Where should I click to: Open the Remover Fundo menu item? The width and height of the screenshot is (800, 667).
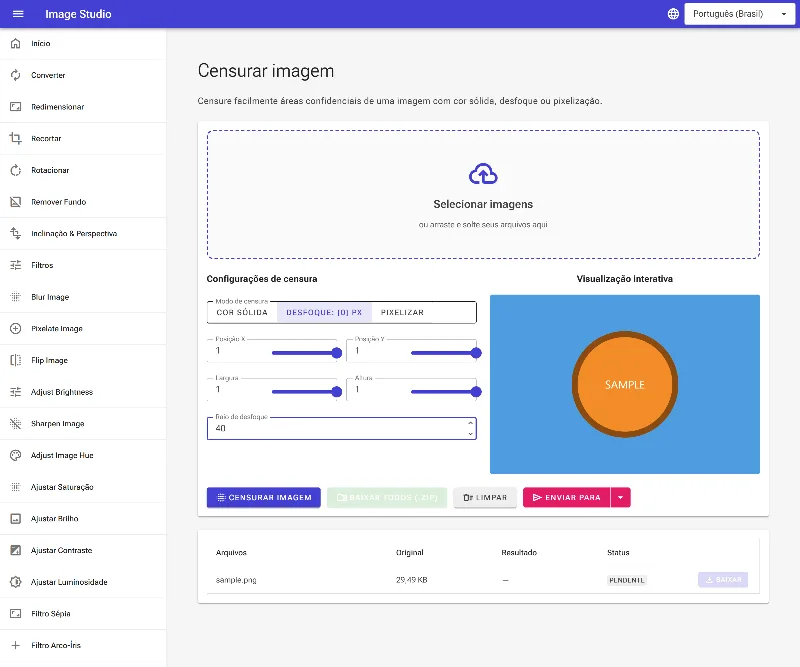coord(83,202)
